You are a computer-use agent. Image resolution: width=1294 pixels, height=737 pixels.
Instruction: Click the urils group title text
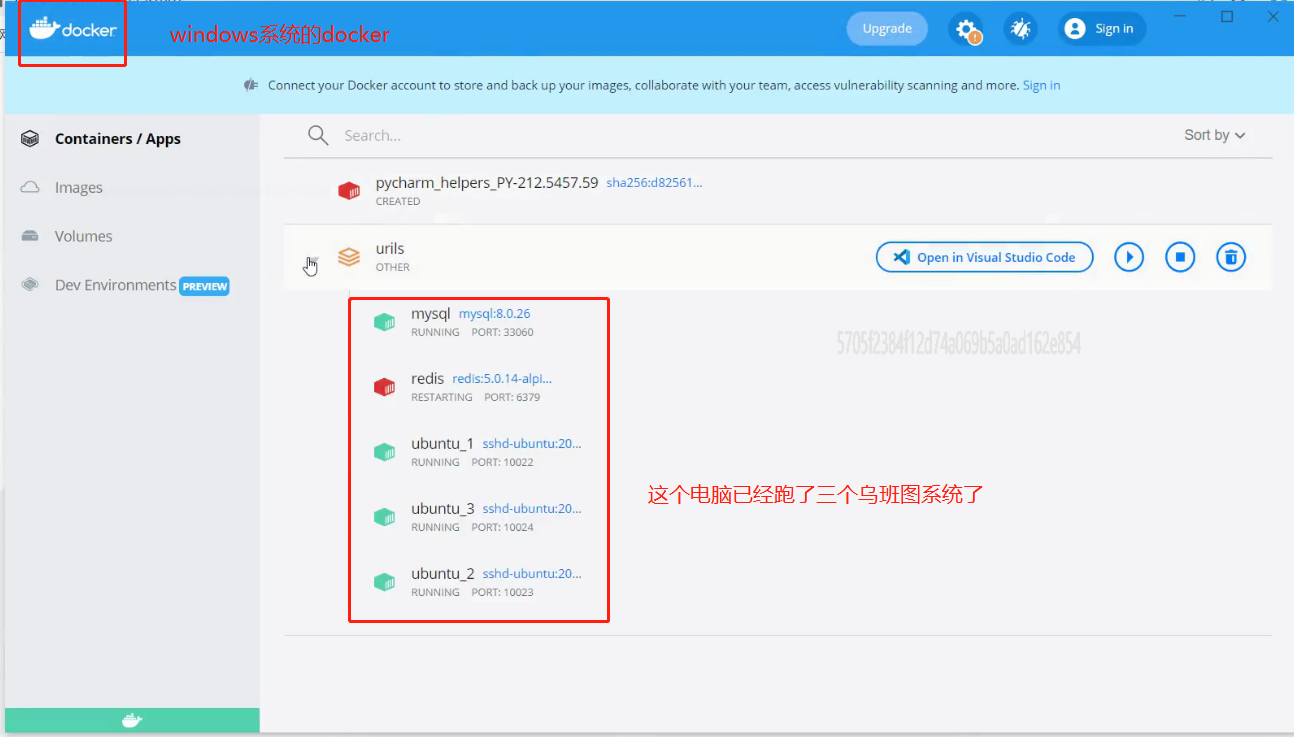tap(390, 249)
